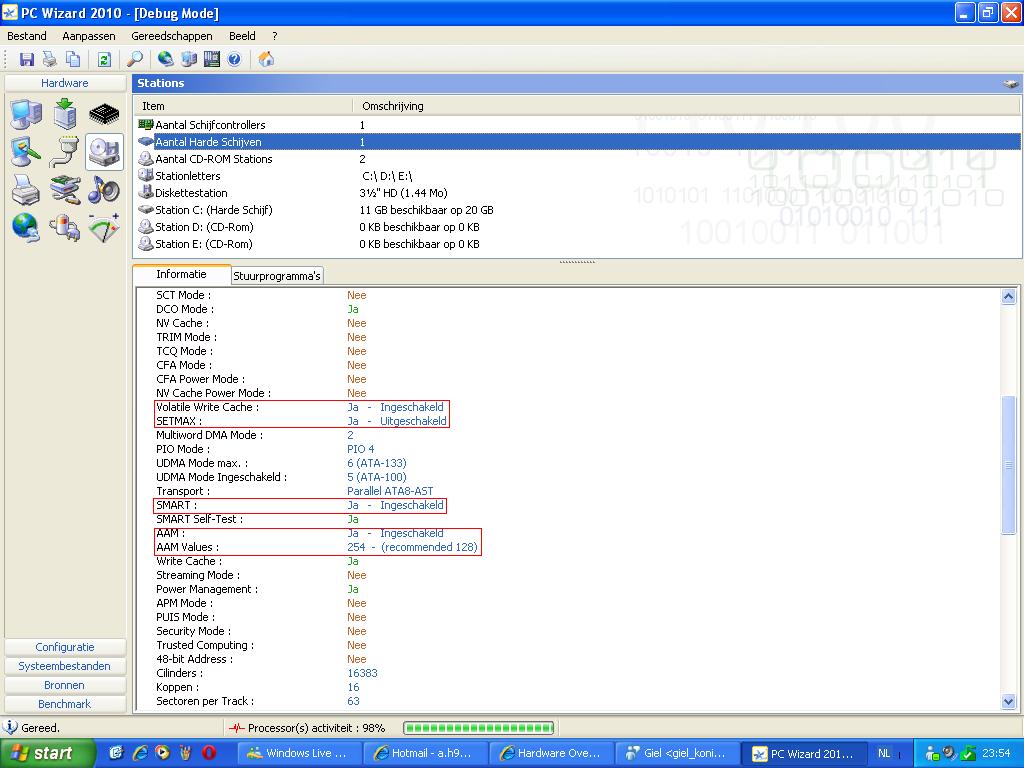The image size is (1024, 768).
Task: Open the Benchmark section
Action: 65,704
